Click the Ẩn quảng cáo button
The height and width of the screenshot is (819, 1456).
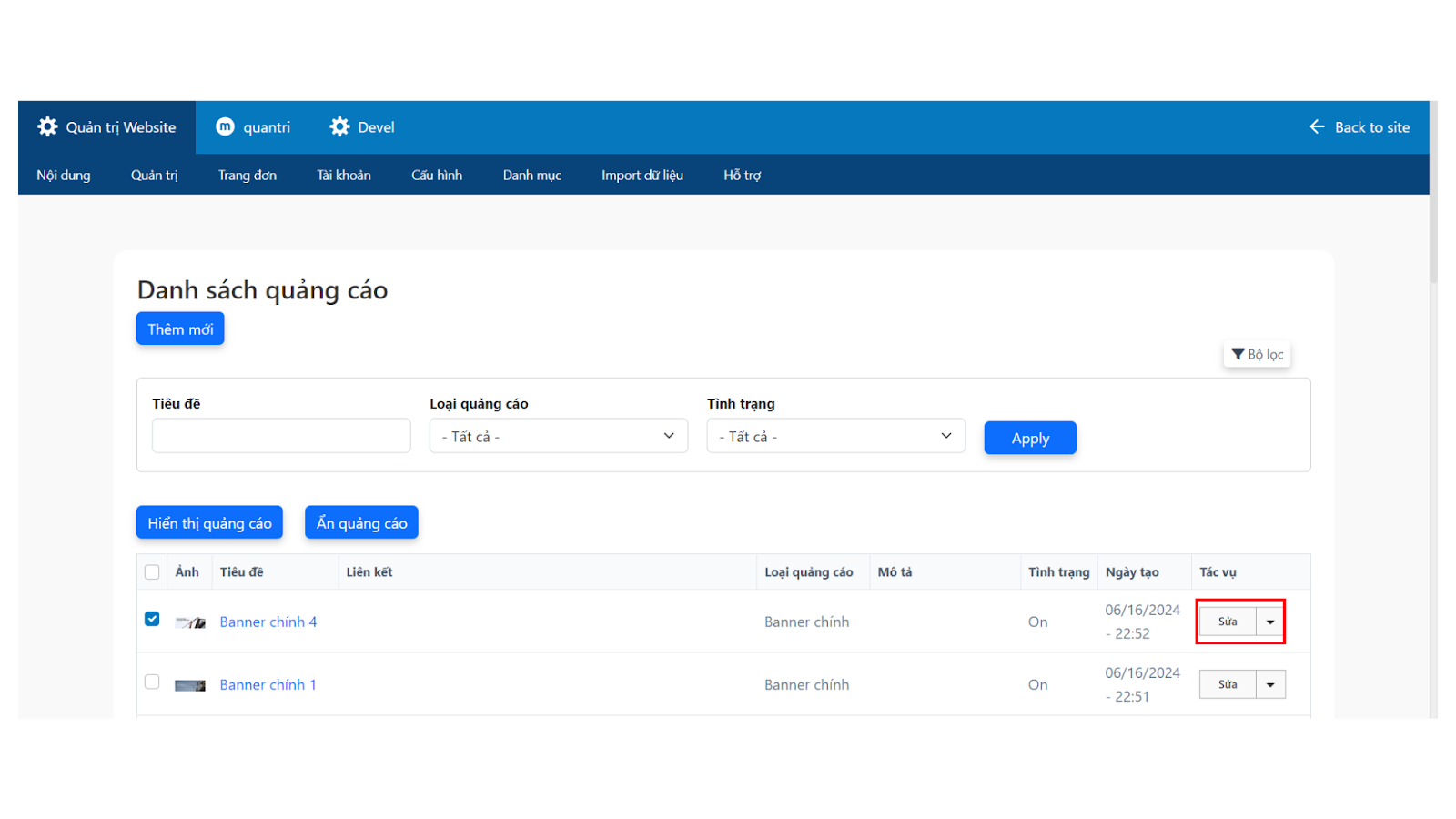(x=361, y=522)
